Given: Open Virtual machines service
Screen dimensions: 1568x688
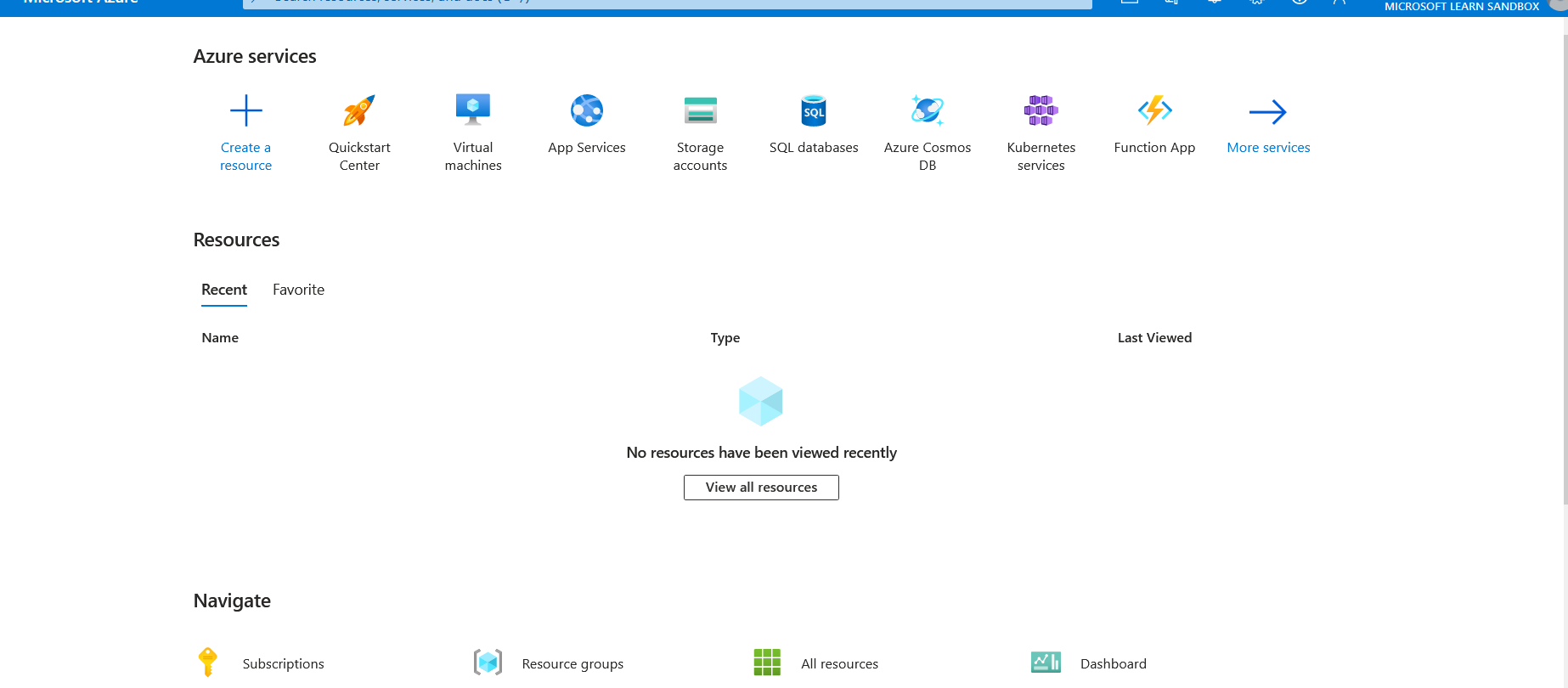Looking at the screenshot, I should [x=473, y=133].
